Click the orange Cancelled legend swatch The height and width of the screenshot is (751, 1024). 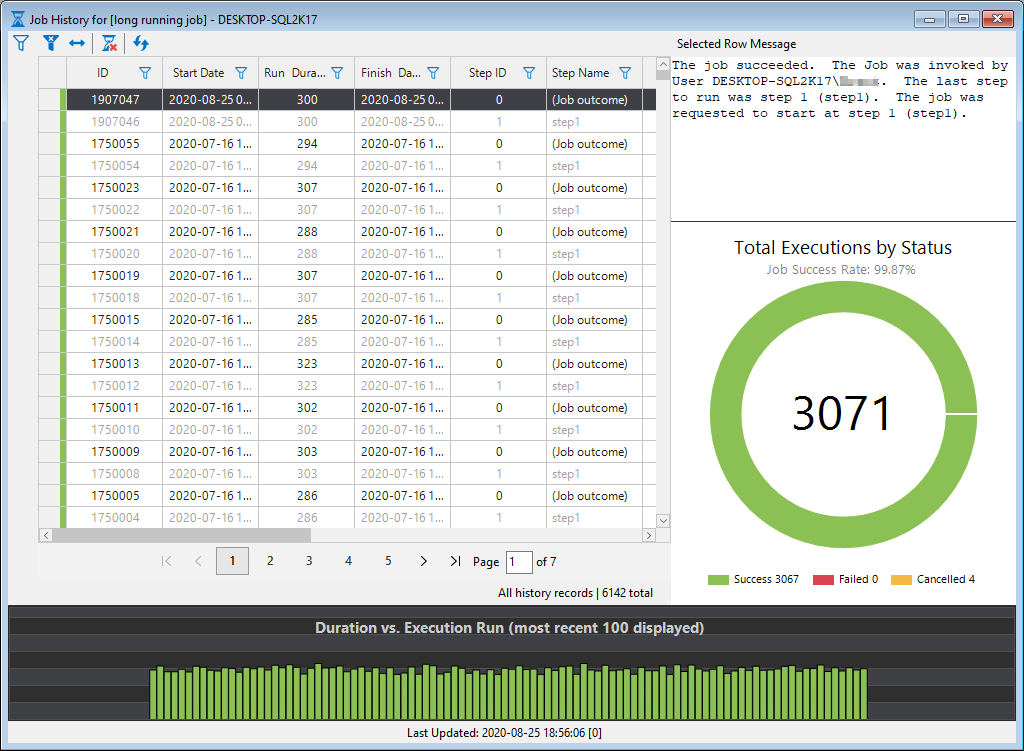pyautogui.click(x=901, y=580)
